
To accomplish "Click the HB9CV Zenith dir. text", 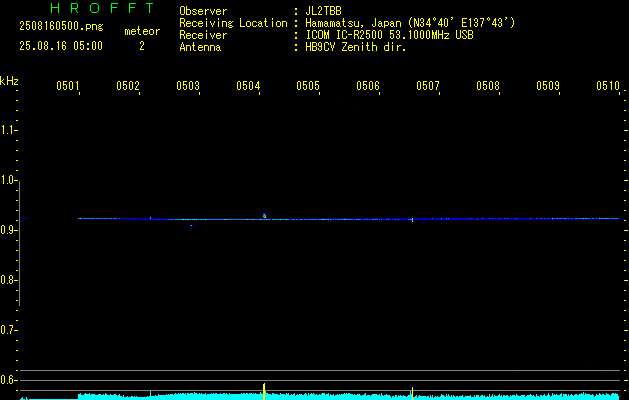I will coord(355,47).
